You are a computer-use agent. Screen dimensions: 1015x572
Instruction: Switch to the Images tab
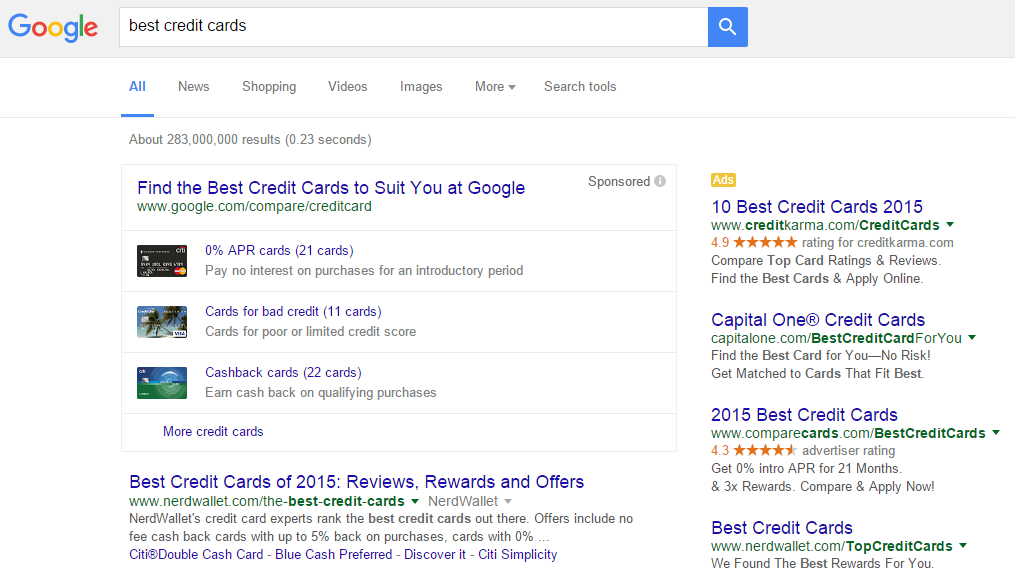[421, 87]
